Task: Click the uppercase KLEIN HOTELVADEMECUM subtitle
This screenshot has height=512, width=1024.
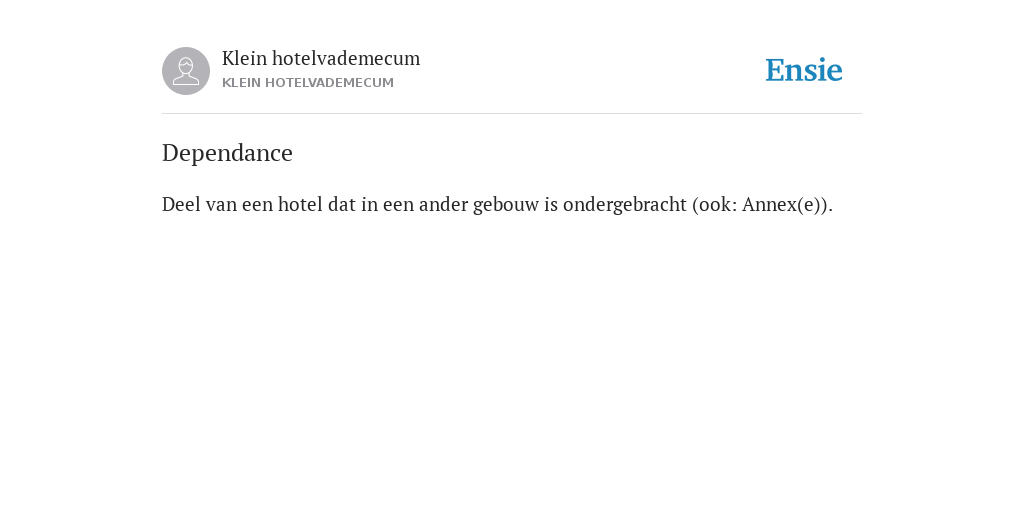Action: (x=308, y=83)
